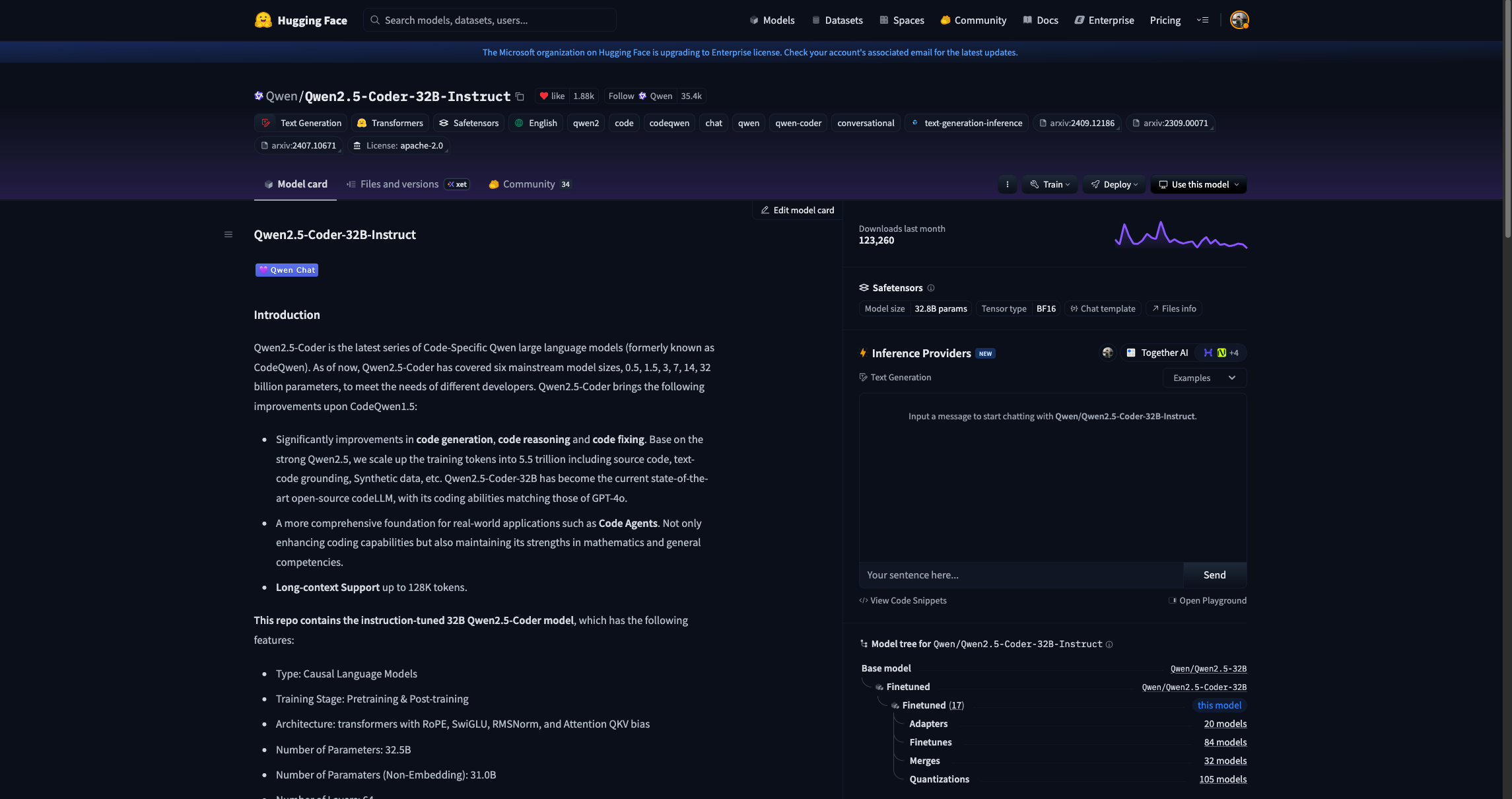The width and height of the screenshot is (1512, 799).
Task: Select the Together AI inference provider
Action: pos(1157,353)
